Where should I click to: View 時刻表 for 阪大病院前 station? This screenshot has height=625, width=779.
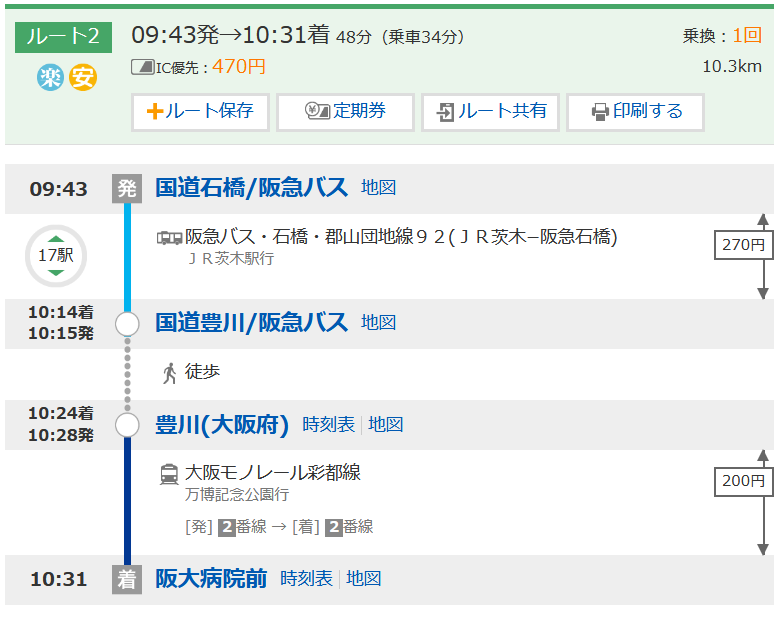(306, 578)
